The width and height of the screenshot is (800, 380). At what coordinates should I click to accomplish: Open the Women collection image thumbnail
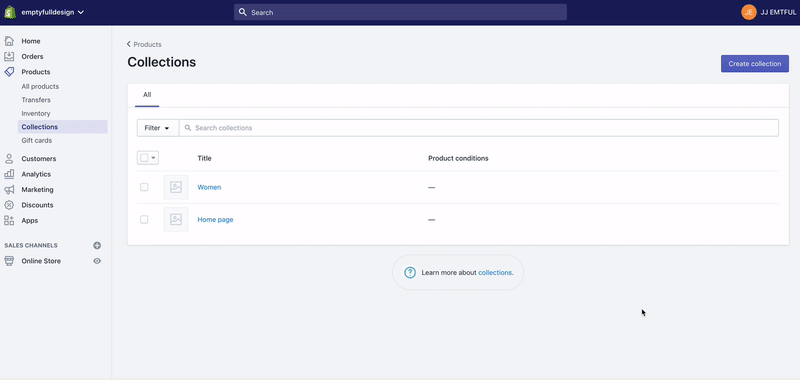point(176,187)
